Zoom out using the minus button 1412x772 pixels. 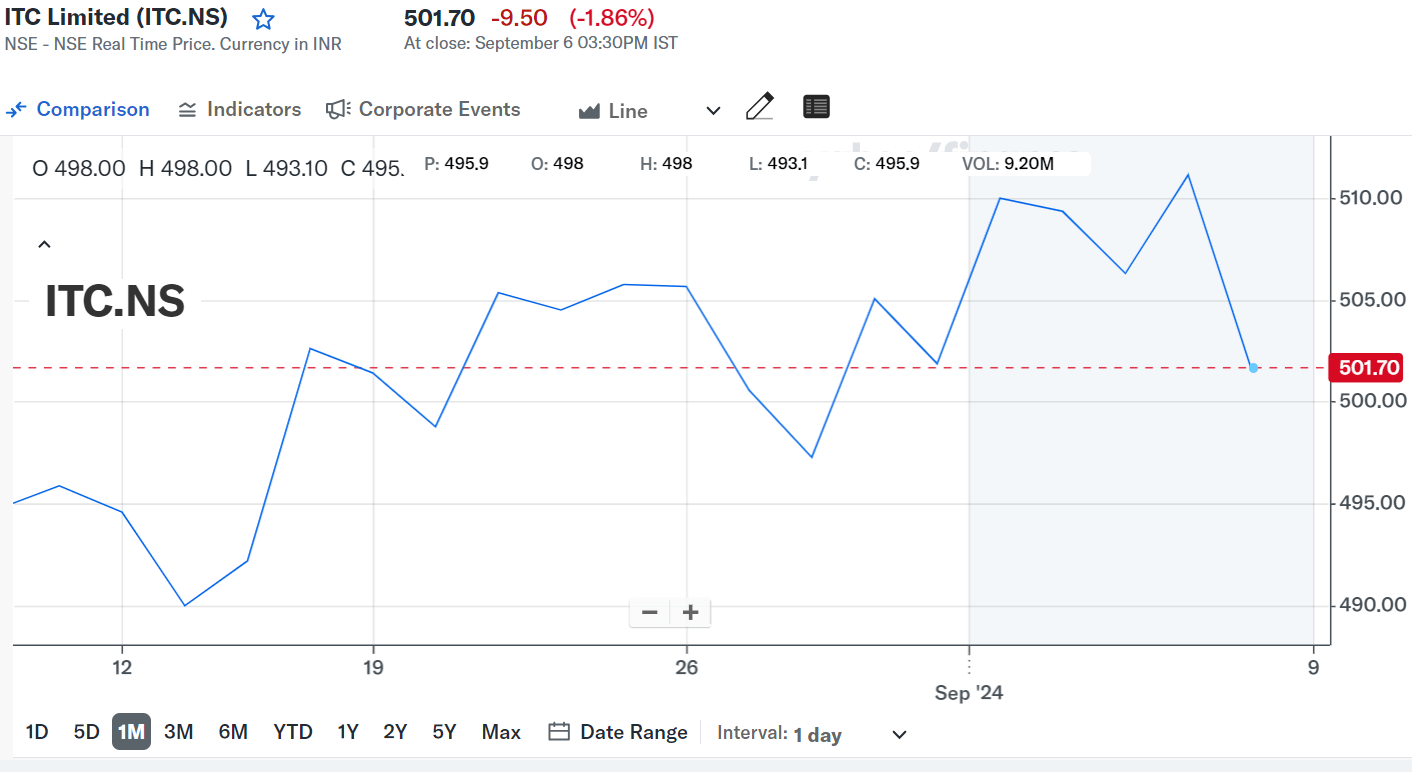point(649,612)
